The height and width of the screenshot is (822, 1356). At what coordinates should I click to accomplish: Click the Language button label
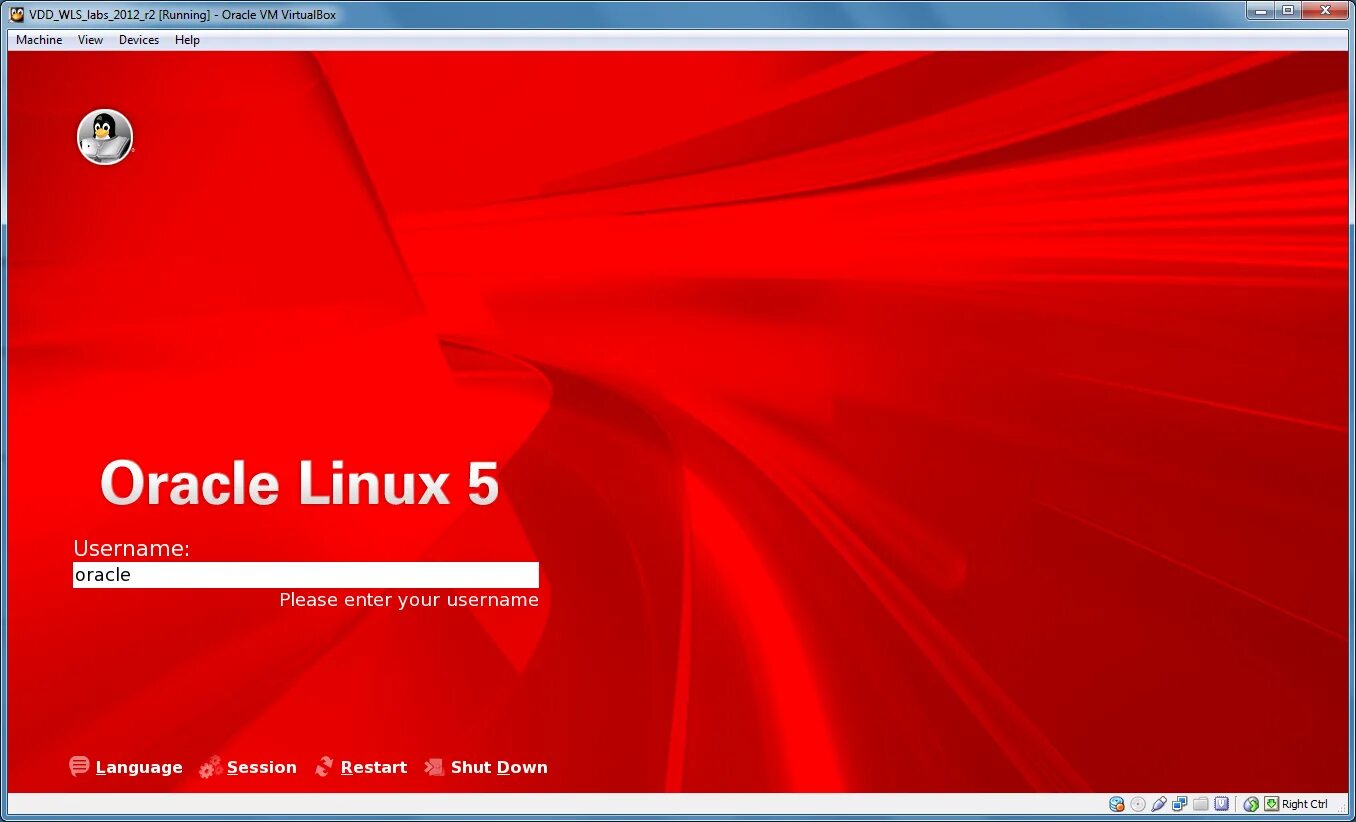click(x=139, y=767)
